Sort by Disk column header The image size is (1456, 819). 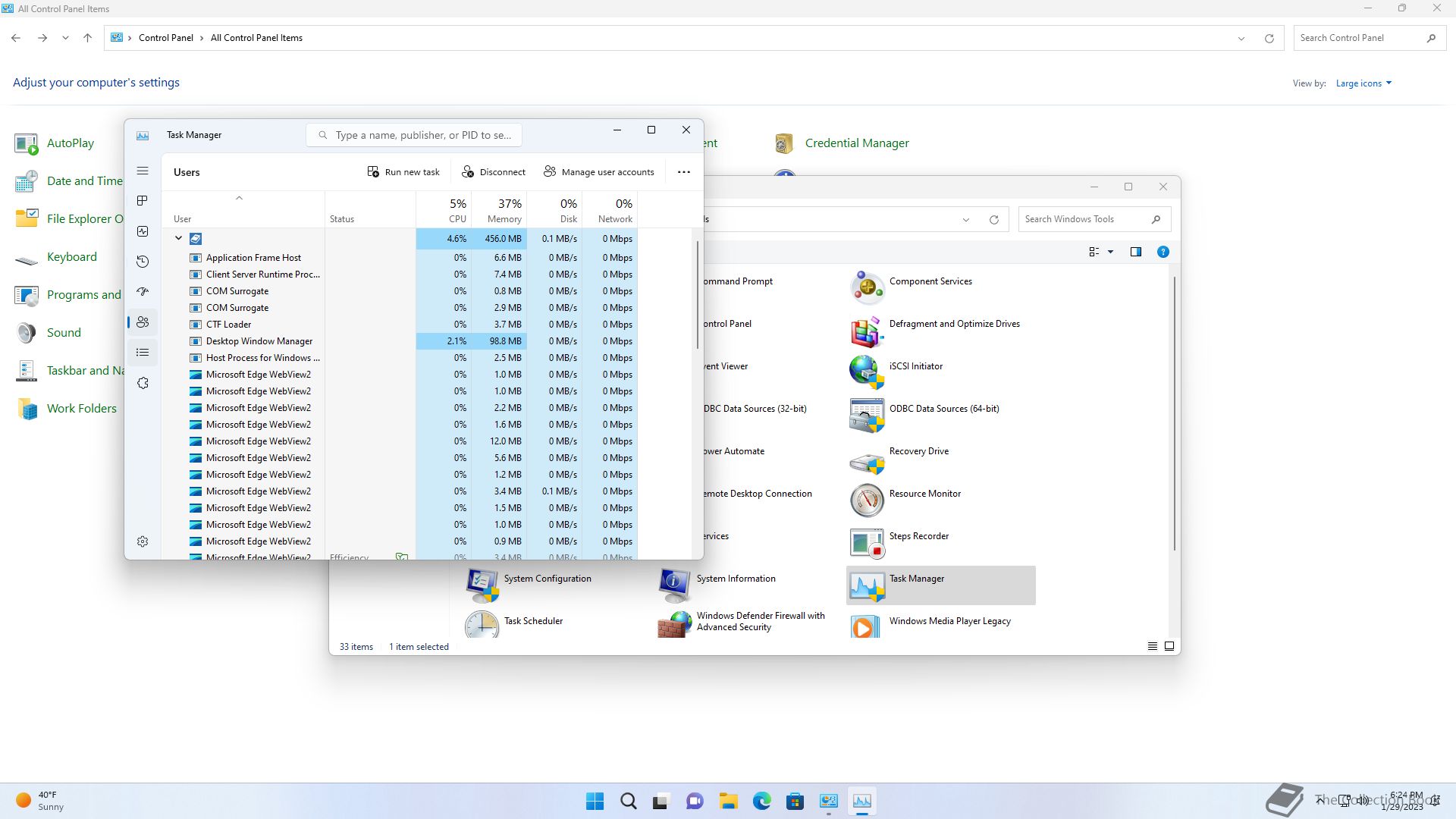coord(554,210)
